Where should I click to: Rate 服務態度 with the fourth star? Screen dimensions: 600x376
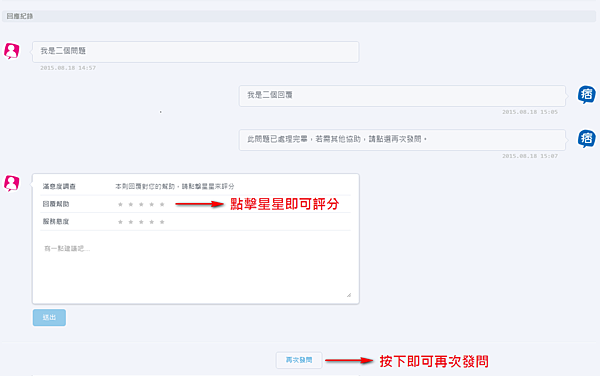pyautogui.click(x=152, y=222)
